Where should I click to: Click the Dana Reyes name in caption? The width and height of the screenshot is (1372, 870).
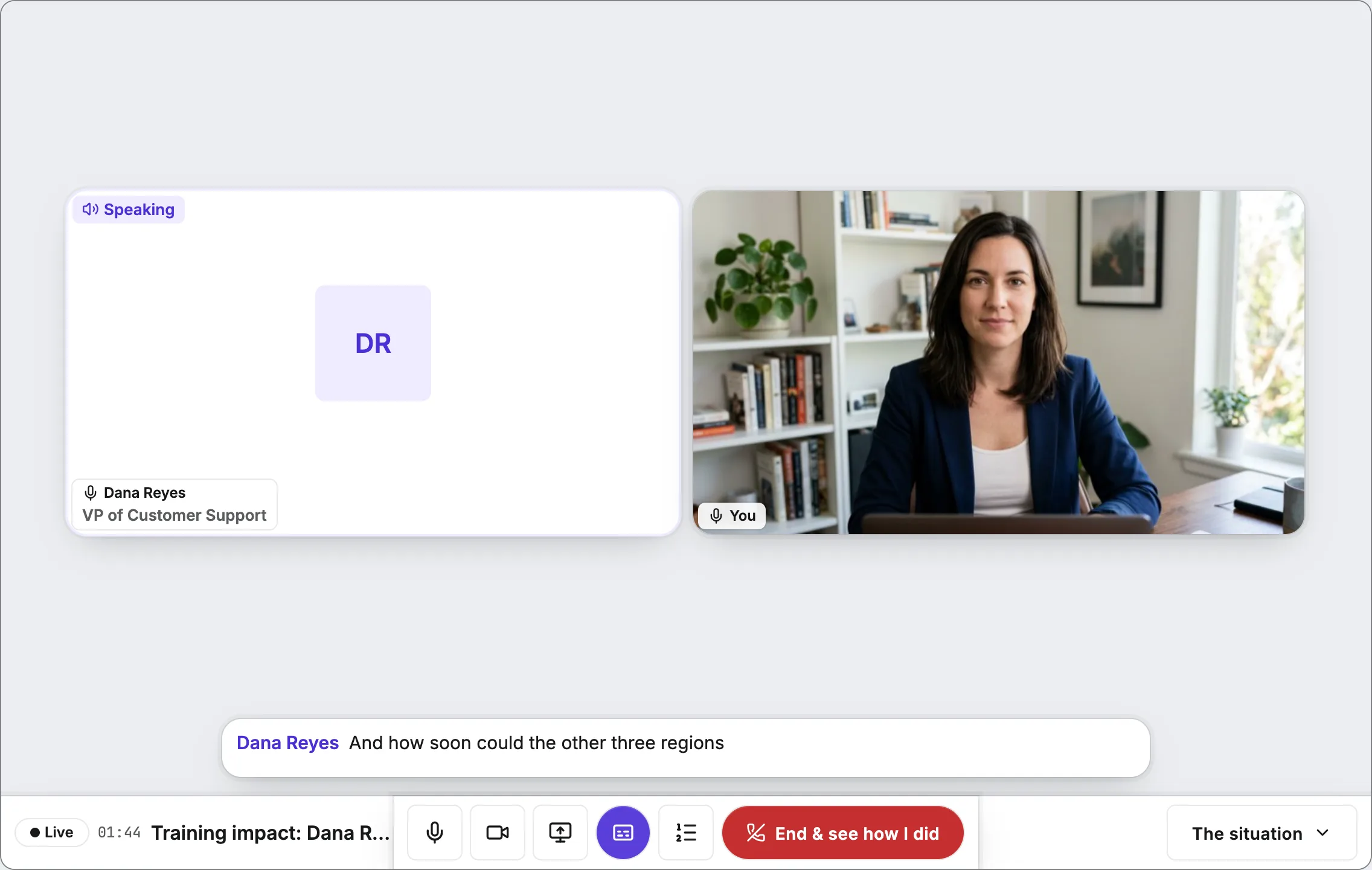point(287,743)
